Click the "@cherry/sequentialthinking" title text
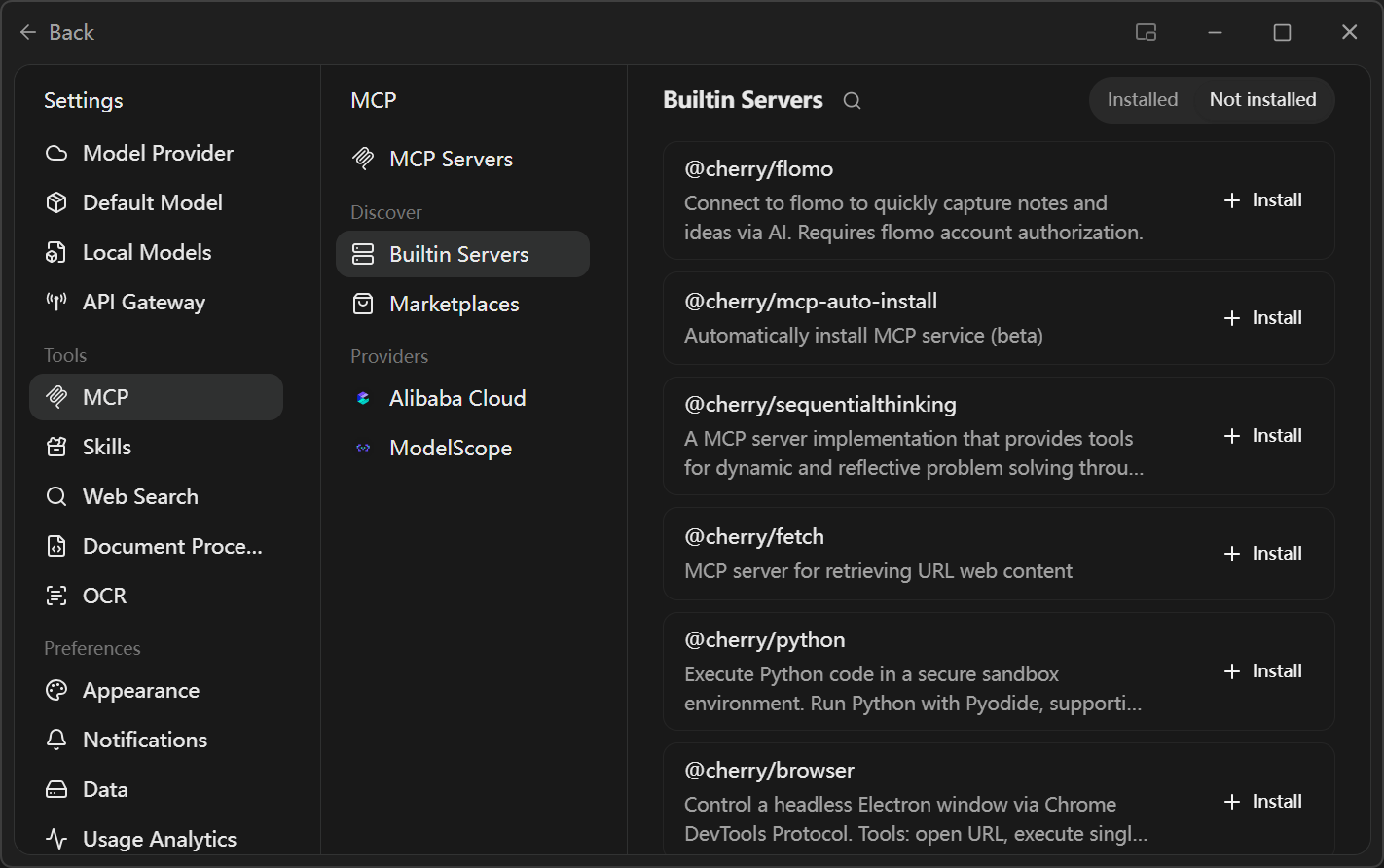 (x=820, y=404)
